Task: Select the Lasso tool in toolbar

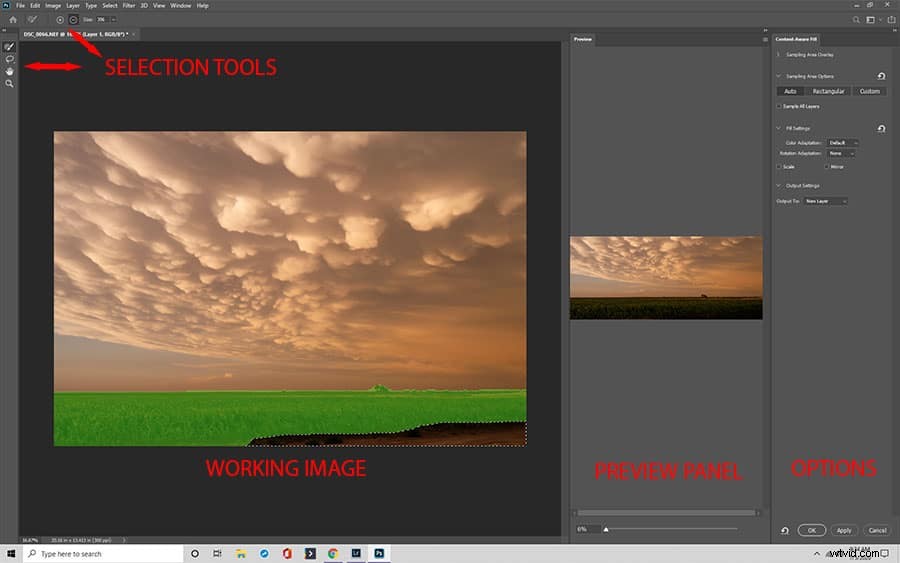Action: 9,59
